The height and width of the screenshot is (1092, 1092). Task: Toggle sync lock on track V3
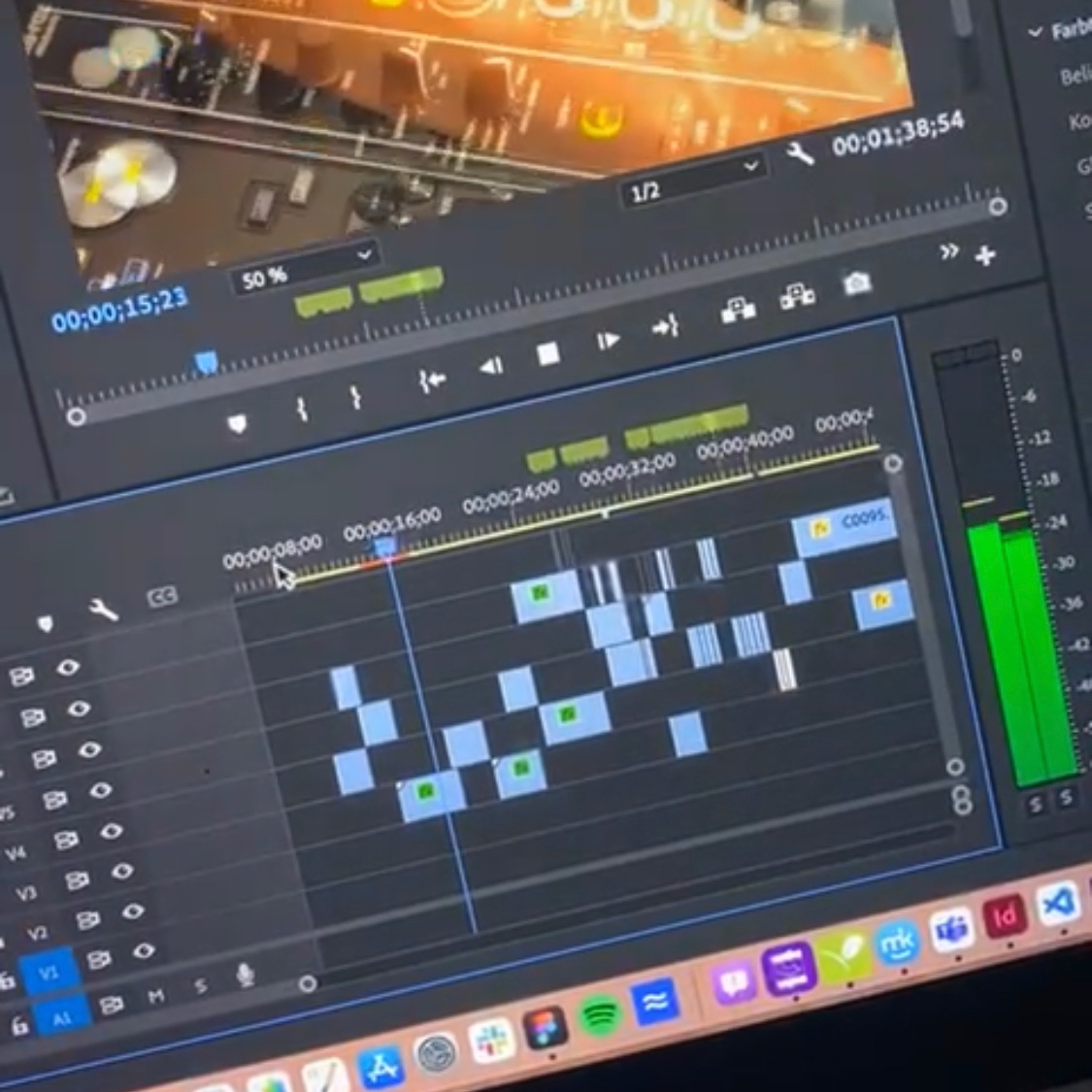(x=77, y=881)
